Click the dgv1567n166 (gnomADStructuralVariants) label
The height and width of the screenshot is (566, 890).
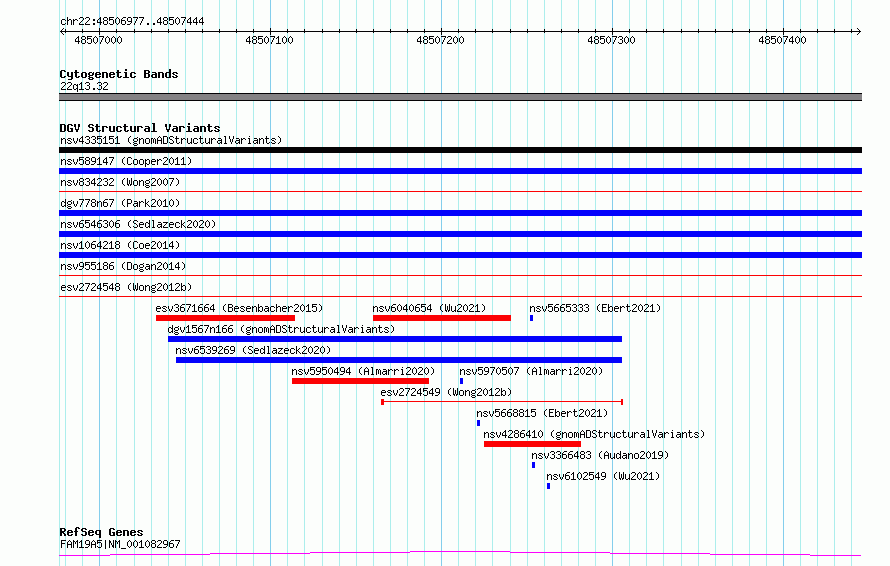pyautogui.click(x=281, y=329)
